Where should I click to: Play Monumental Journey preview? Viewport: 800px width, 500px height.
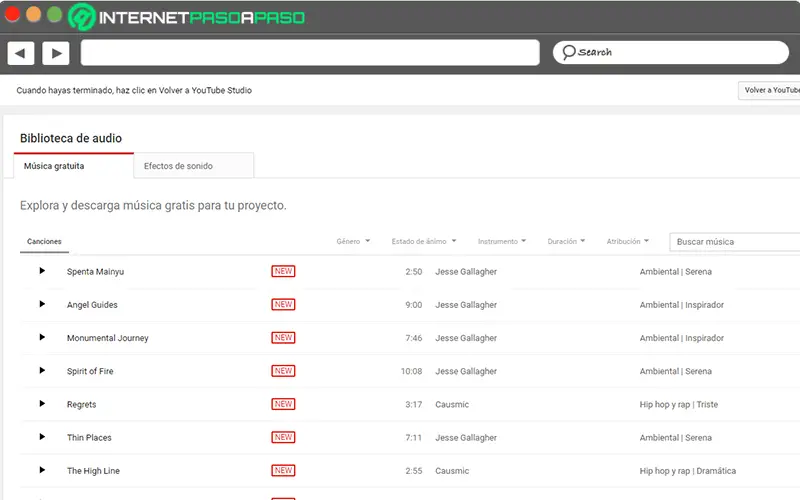pyautogui.click(x=42, y=337)
